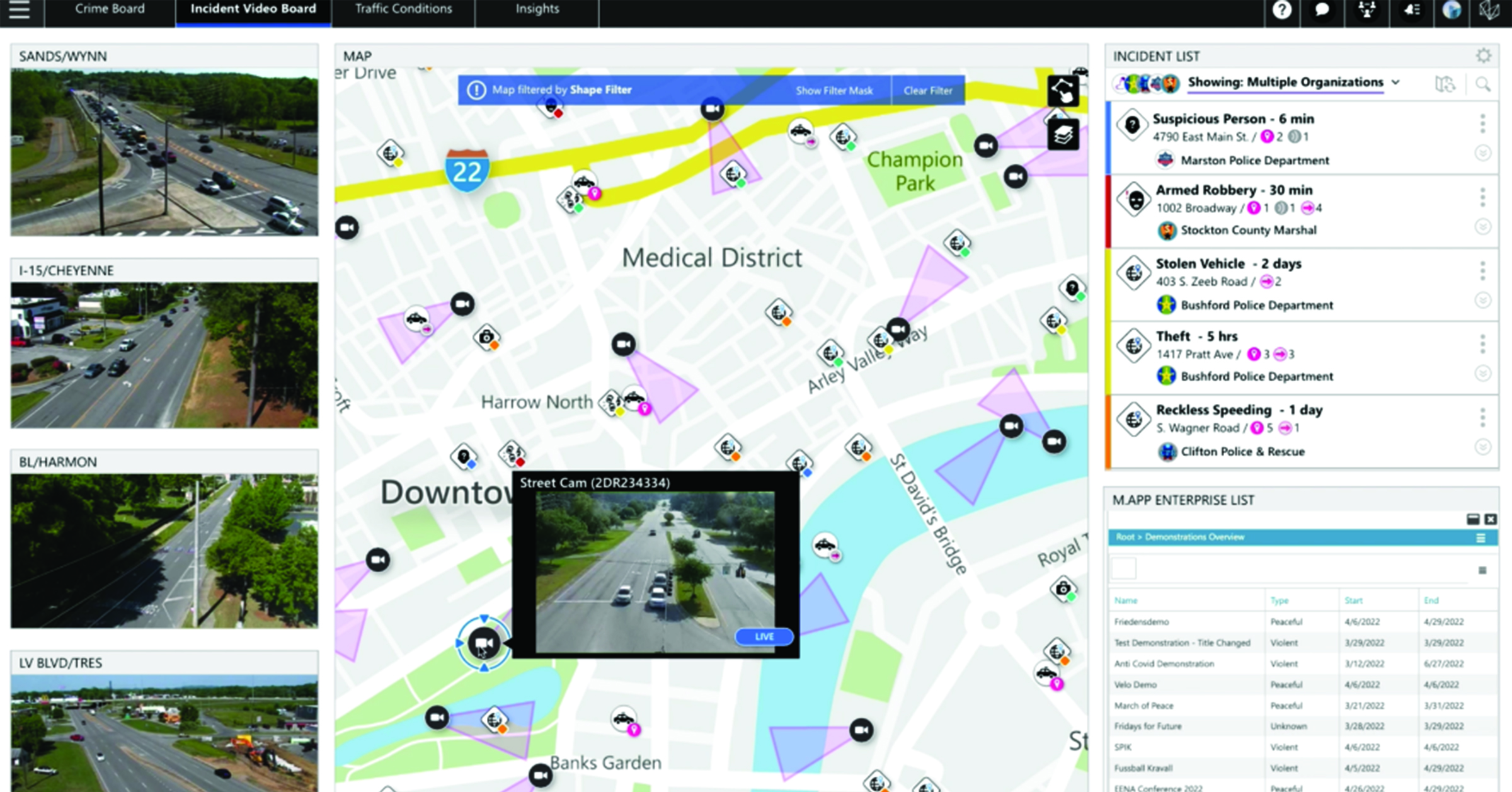Switch to the Crime Board tab
The width and height of the screenshot is (1512, 792).
(x=110, y=9)
